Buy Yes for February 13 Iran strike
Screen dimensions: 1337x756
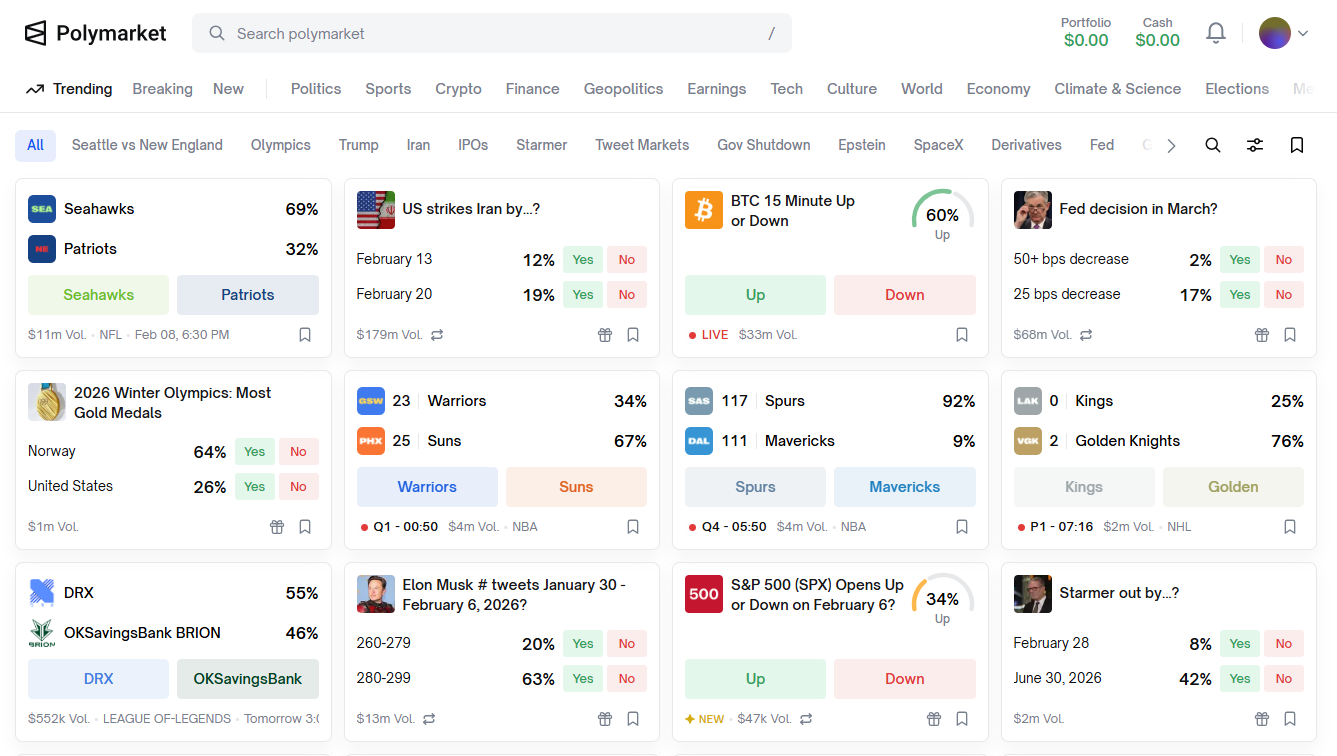coord(583,260)
